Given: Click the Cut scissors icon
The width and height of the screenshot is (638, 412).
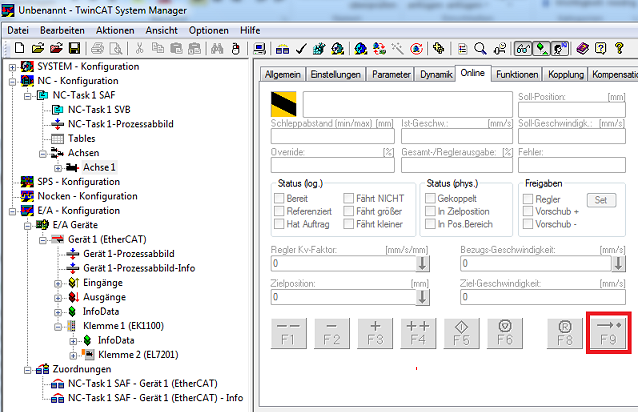Looking at the screenshot, I should tap(139, 49).
